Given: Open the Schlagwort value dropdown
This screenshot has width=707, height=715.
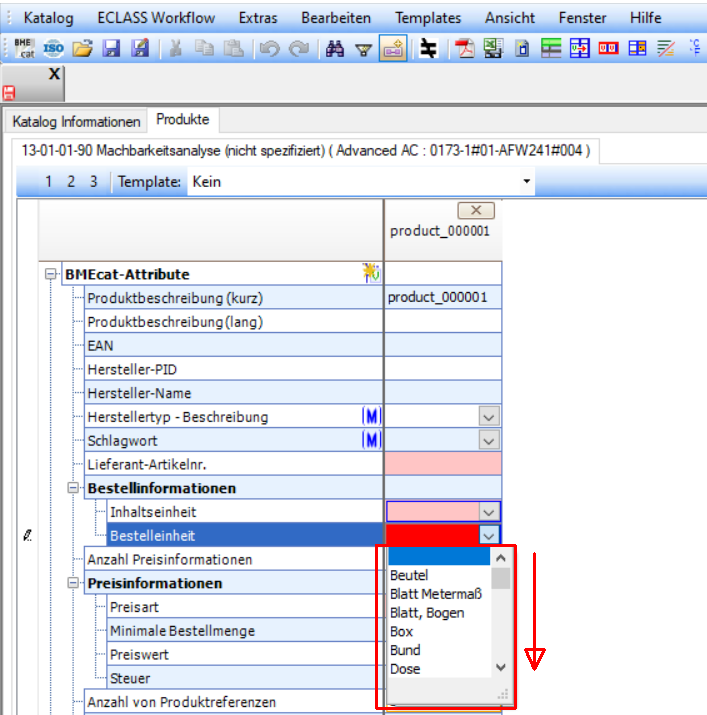Looking at the screenshot, I should 489,440.
